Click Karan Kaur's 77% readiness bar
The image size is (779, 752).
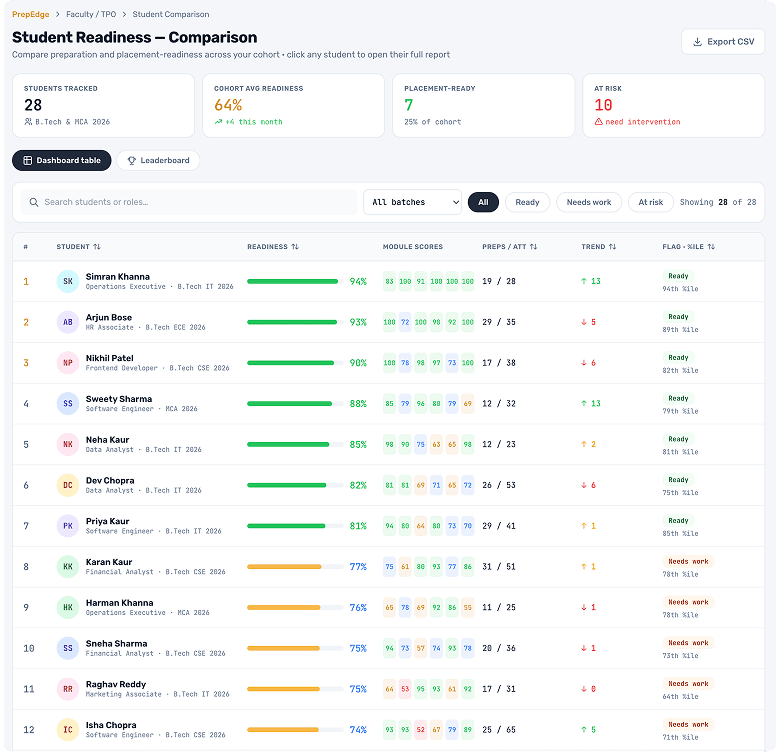pyautogui.click(x=295, y=566)
